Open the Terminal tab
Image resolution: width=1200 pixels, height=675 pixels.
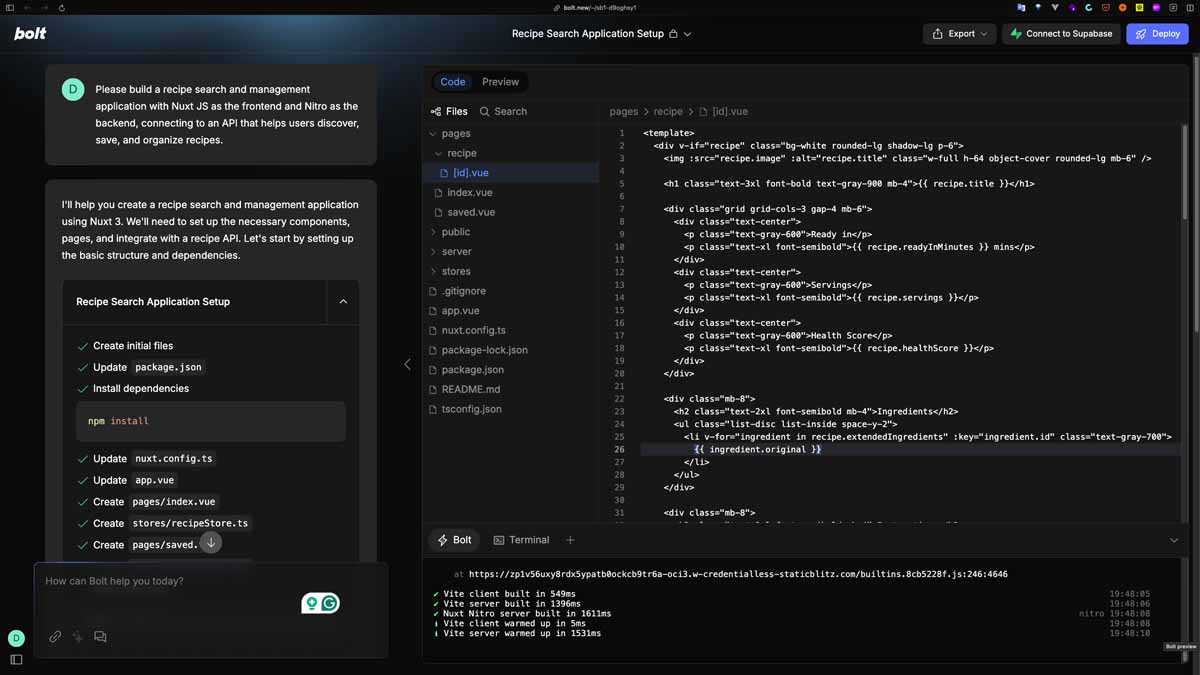point(521,540)
